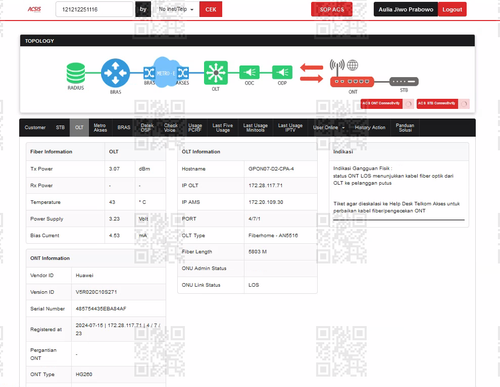Screen dimensions: 500x387
Task: Click the ONT Serial Number value
Action: pyautogui.click(x=101, y=309)
